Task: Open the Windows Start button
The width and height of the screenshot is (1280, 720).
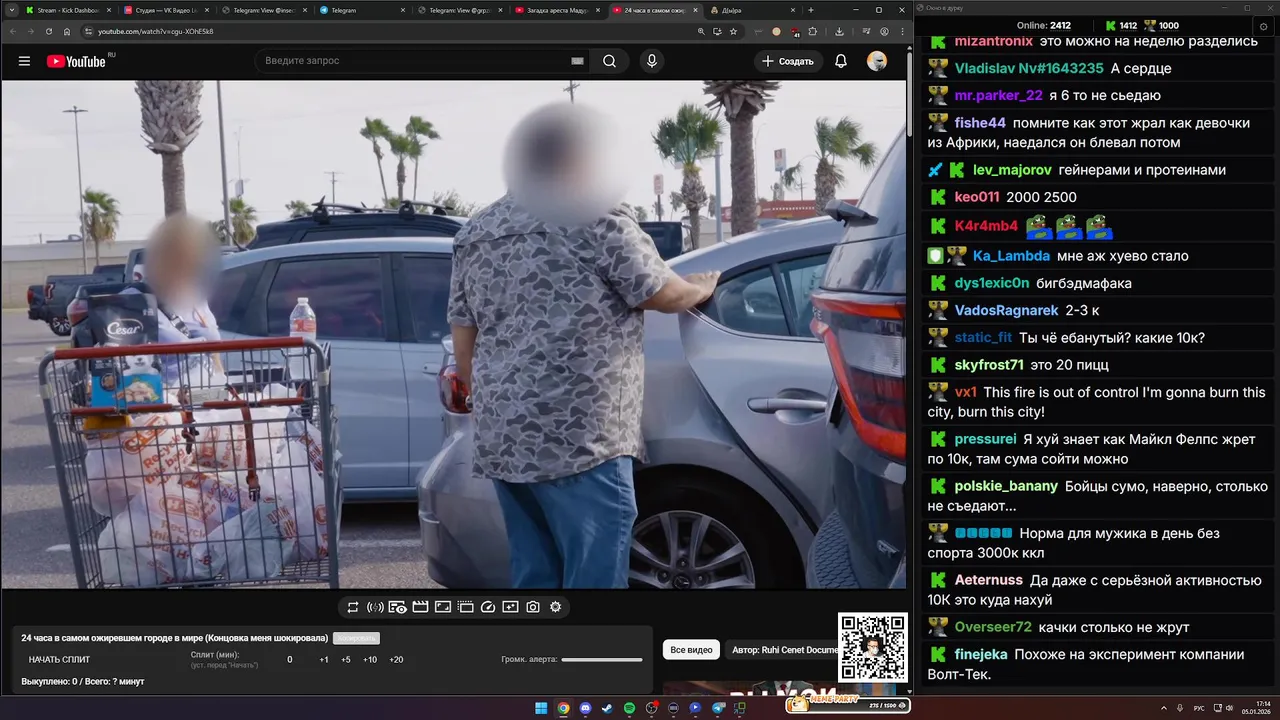Action: (541, 708)
